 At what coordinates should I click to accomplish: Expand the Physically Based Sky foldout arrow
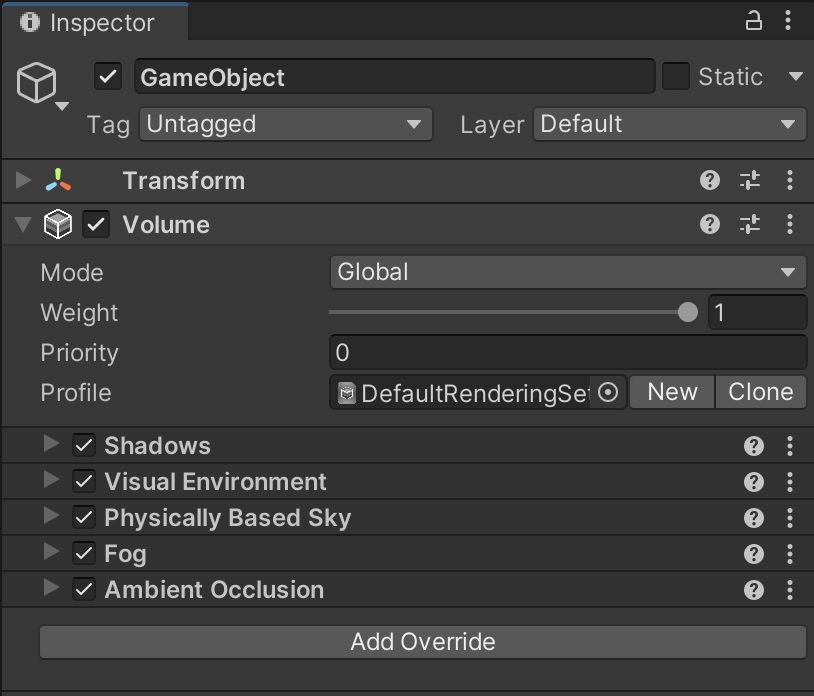tap(51, 517)
